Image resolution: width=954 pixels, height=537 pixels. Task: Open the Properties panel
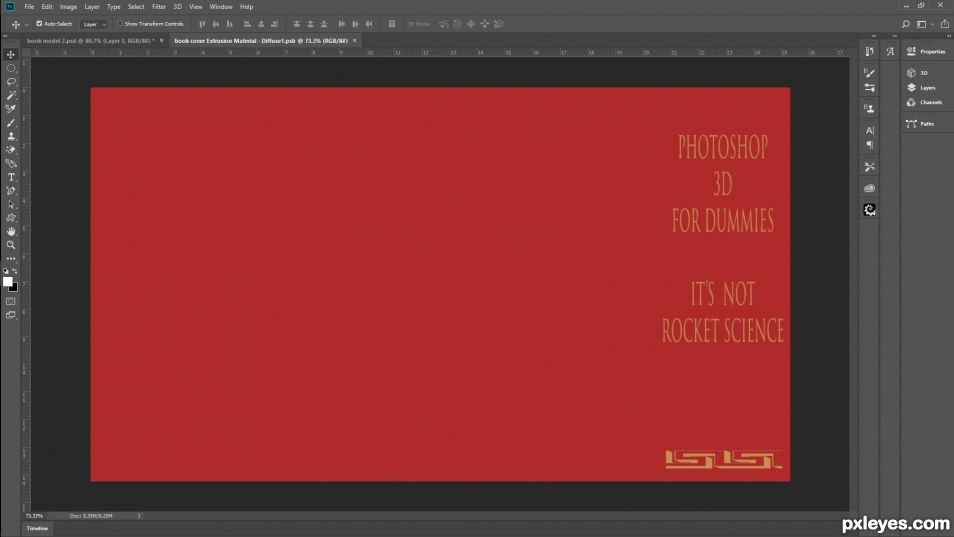[926, 52]
